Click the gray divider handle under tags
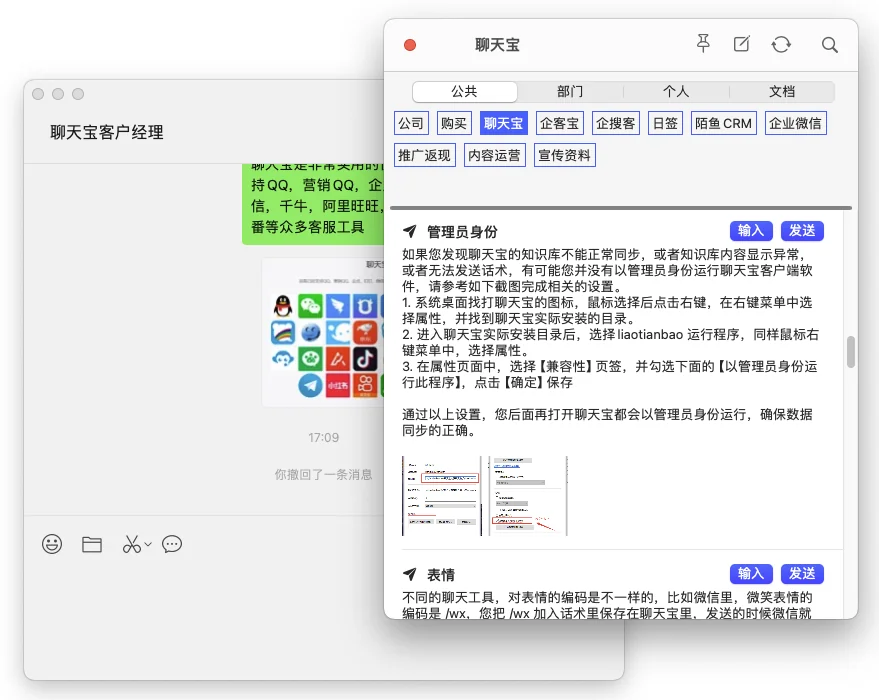The height and width of the screenshot is (700, 879). (621, 208)
